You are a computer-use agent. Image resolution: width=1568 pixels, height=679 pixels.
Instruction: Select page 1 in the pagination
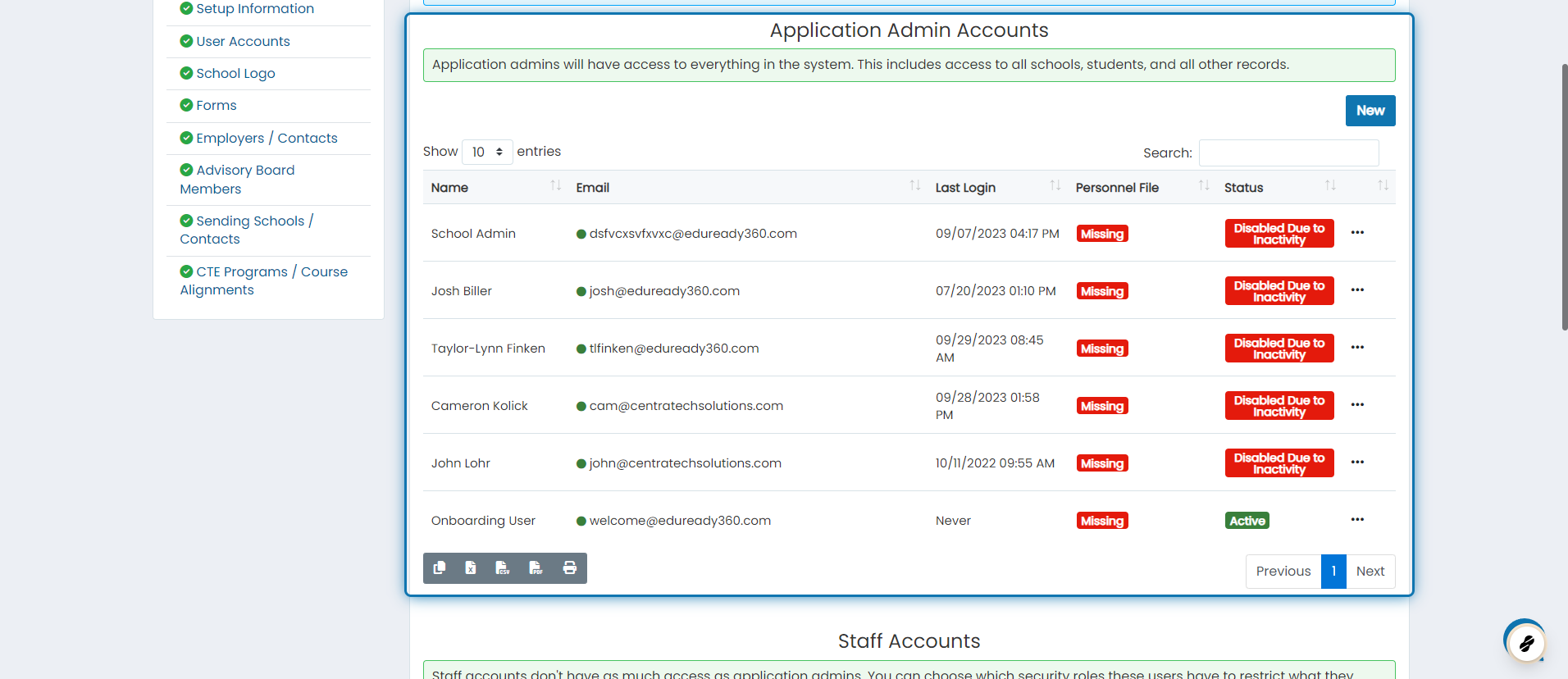coord(1333,572)
